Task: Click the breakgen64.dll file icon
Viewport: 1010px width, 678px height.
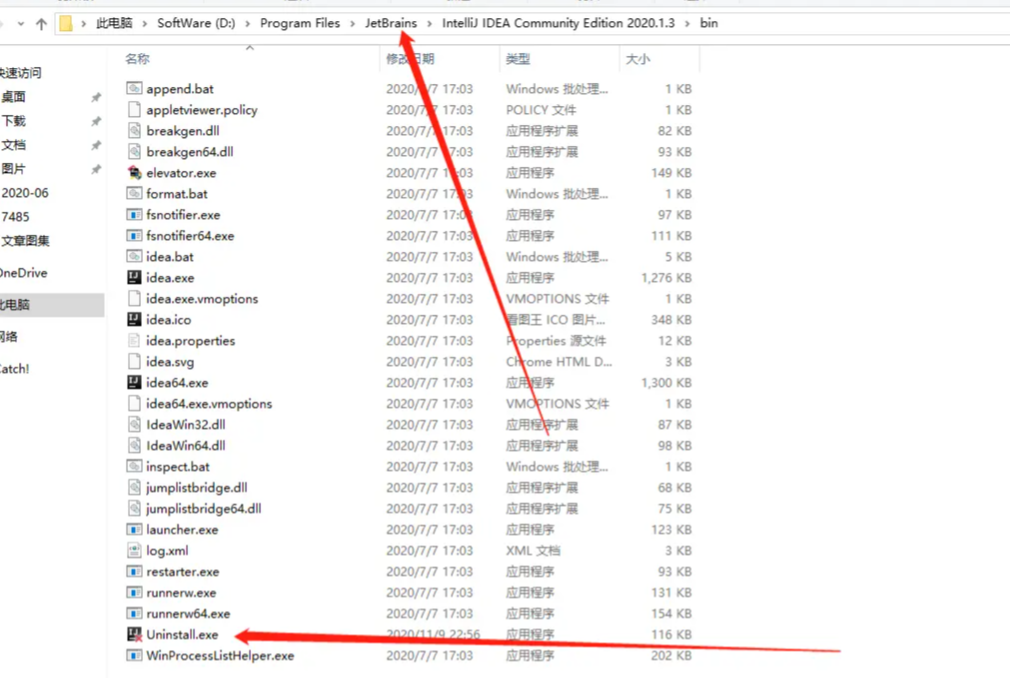Action: 134,151
